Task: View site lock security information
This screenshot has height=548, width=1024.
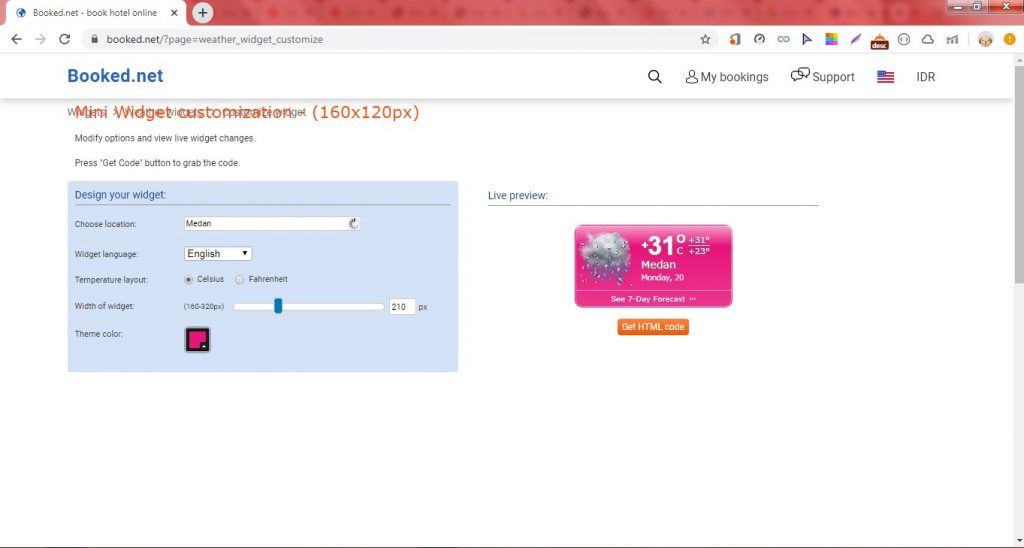Action: pos(95,39)
